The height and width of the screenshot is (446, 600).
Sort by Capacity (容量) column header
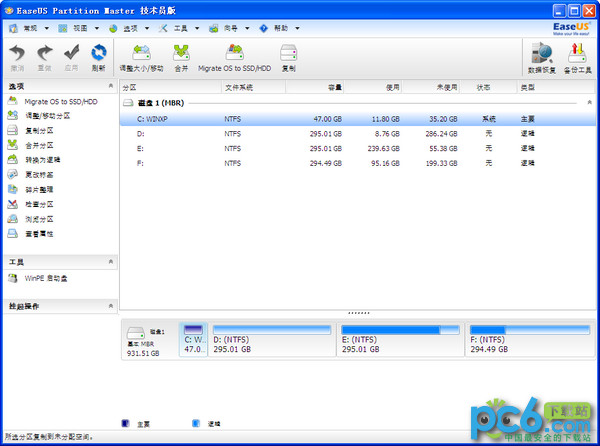click(x=315, y=87)
